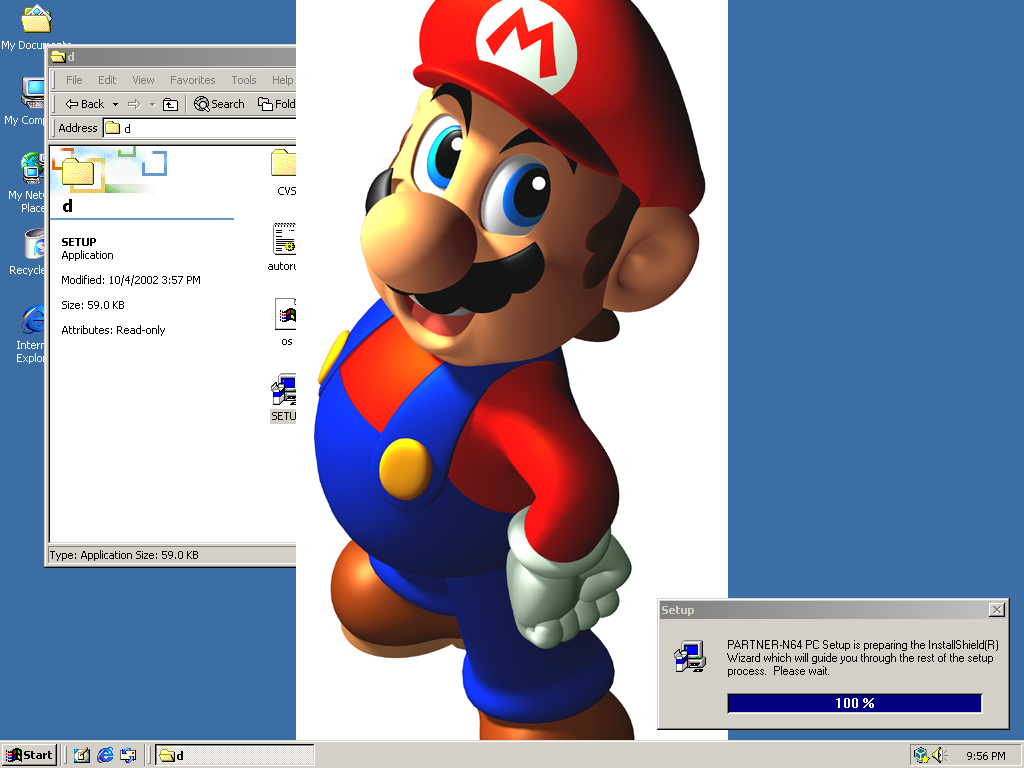Image resolution: width=1024 pixels, height=768 pixels.
Task: Click the Forward arrow in Explorer toolbar
Action: [x=134, y=104]
